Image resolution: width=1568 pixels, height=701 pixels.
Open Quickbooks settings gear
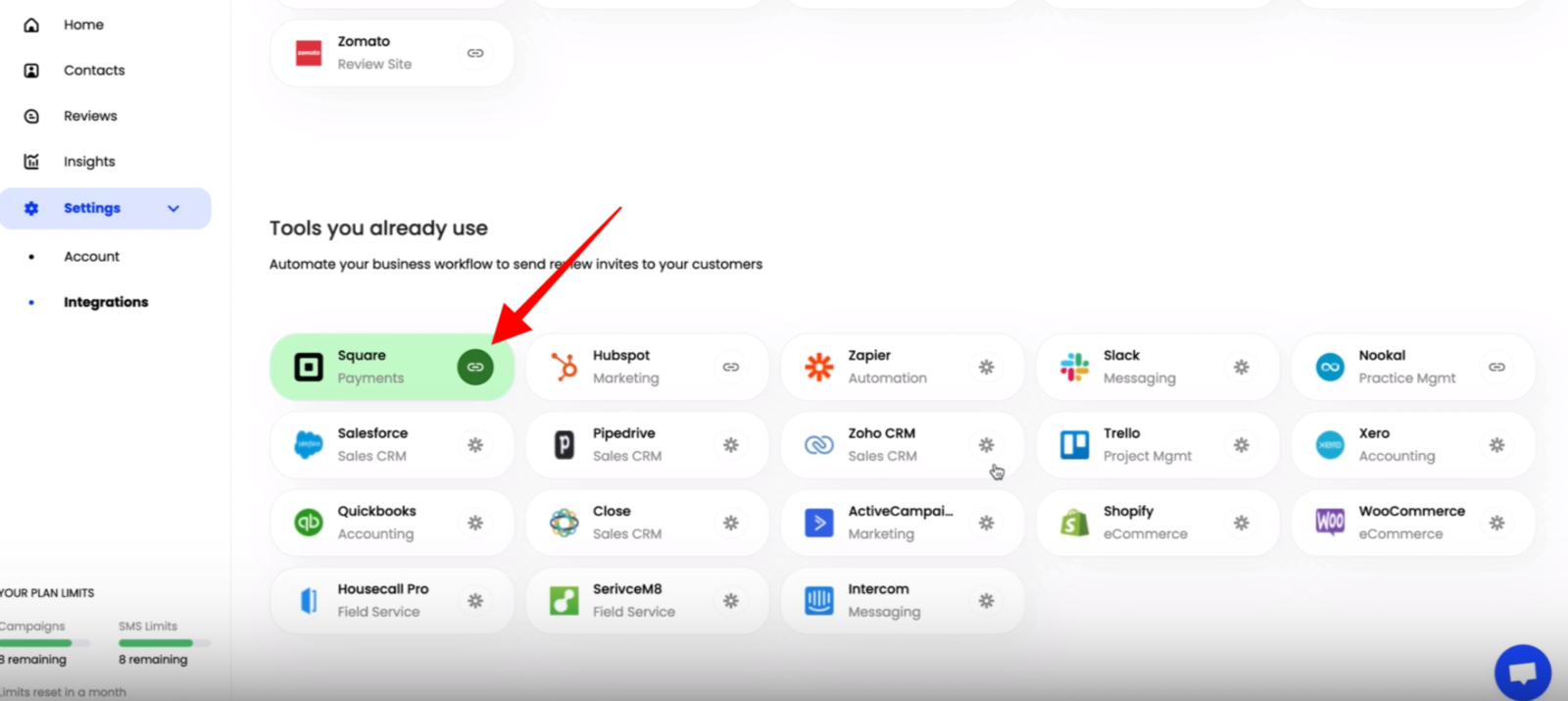pyautogui.click(x=475, y=523)
